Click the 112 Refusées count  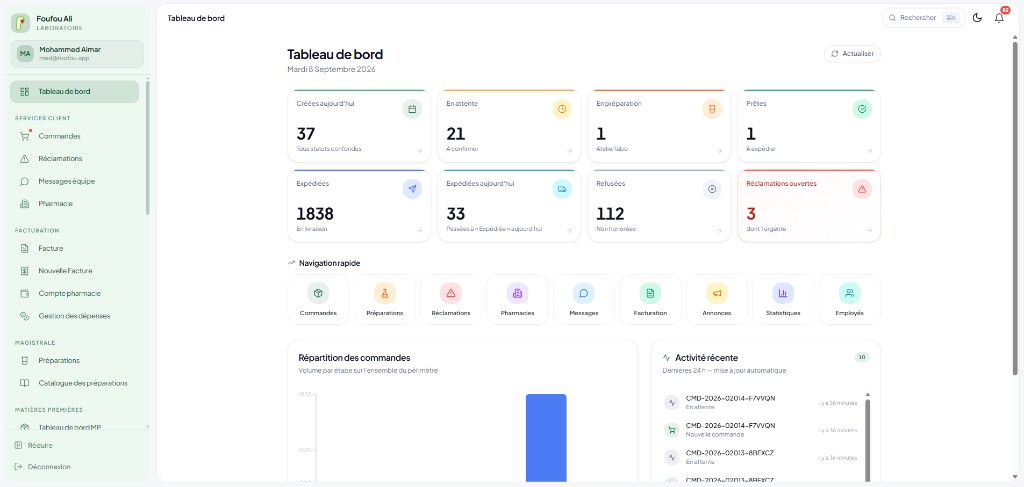click(x=610, y=214)
